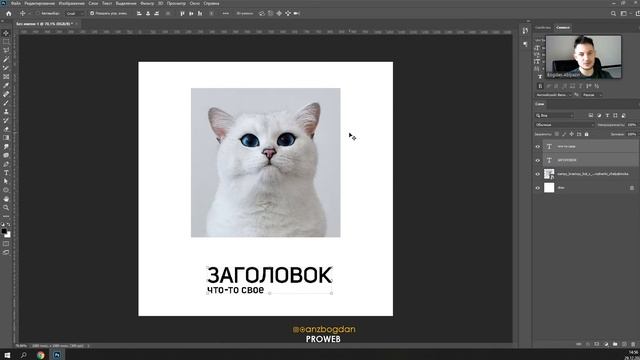The height and width of the screenshot is (360, 640).
Task: Click the search magnifier at top right
Action: [x=613, y=13]
